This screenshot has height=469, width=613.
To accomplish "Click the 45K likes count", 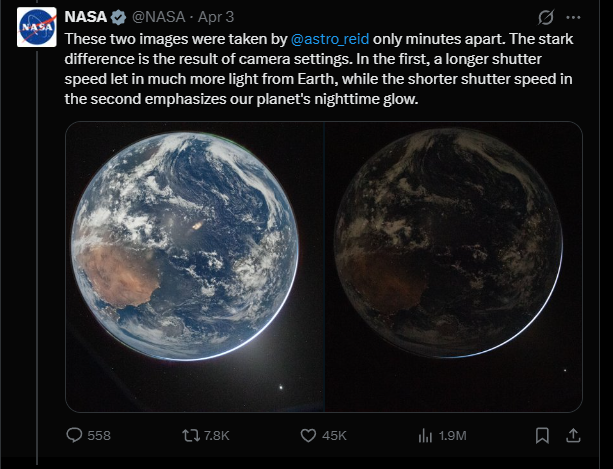I will [335, 436].
